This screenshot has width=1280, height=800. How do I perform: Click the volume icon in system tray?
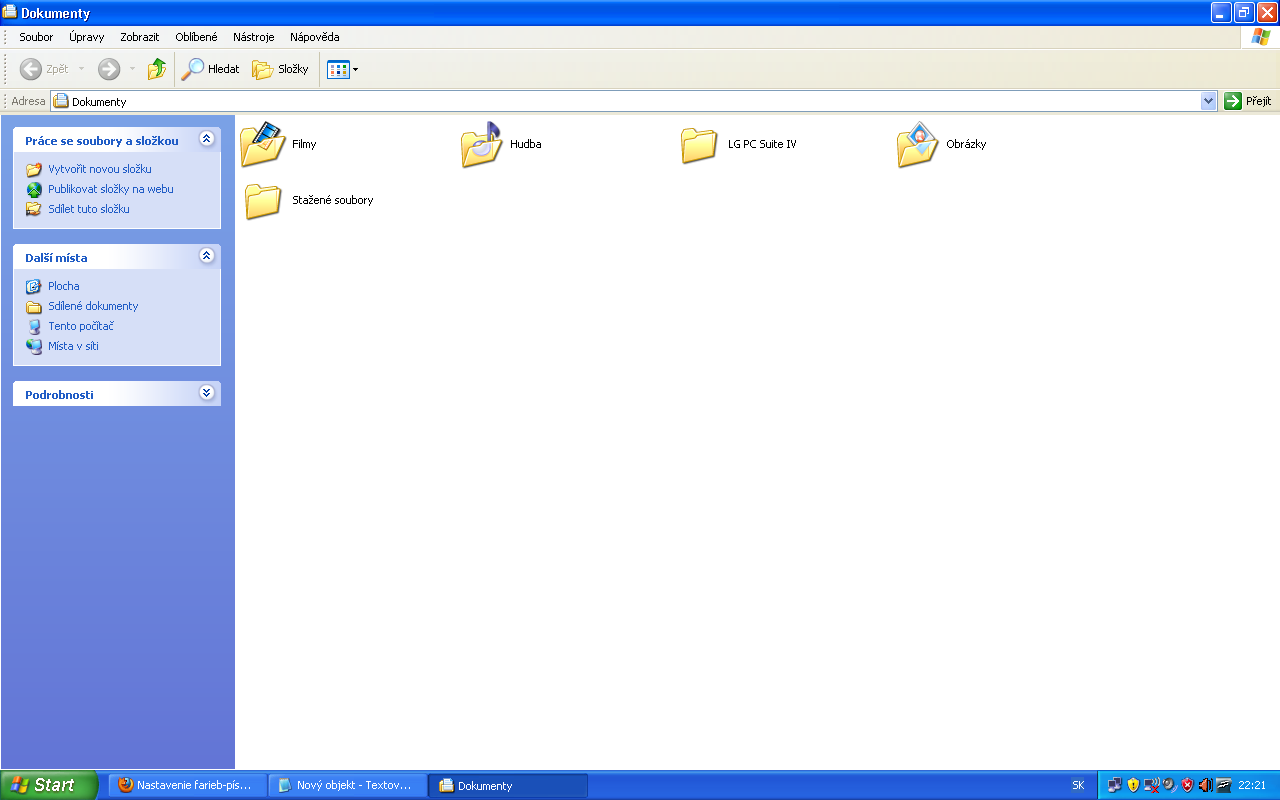pos(1205,785)
